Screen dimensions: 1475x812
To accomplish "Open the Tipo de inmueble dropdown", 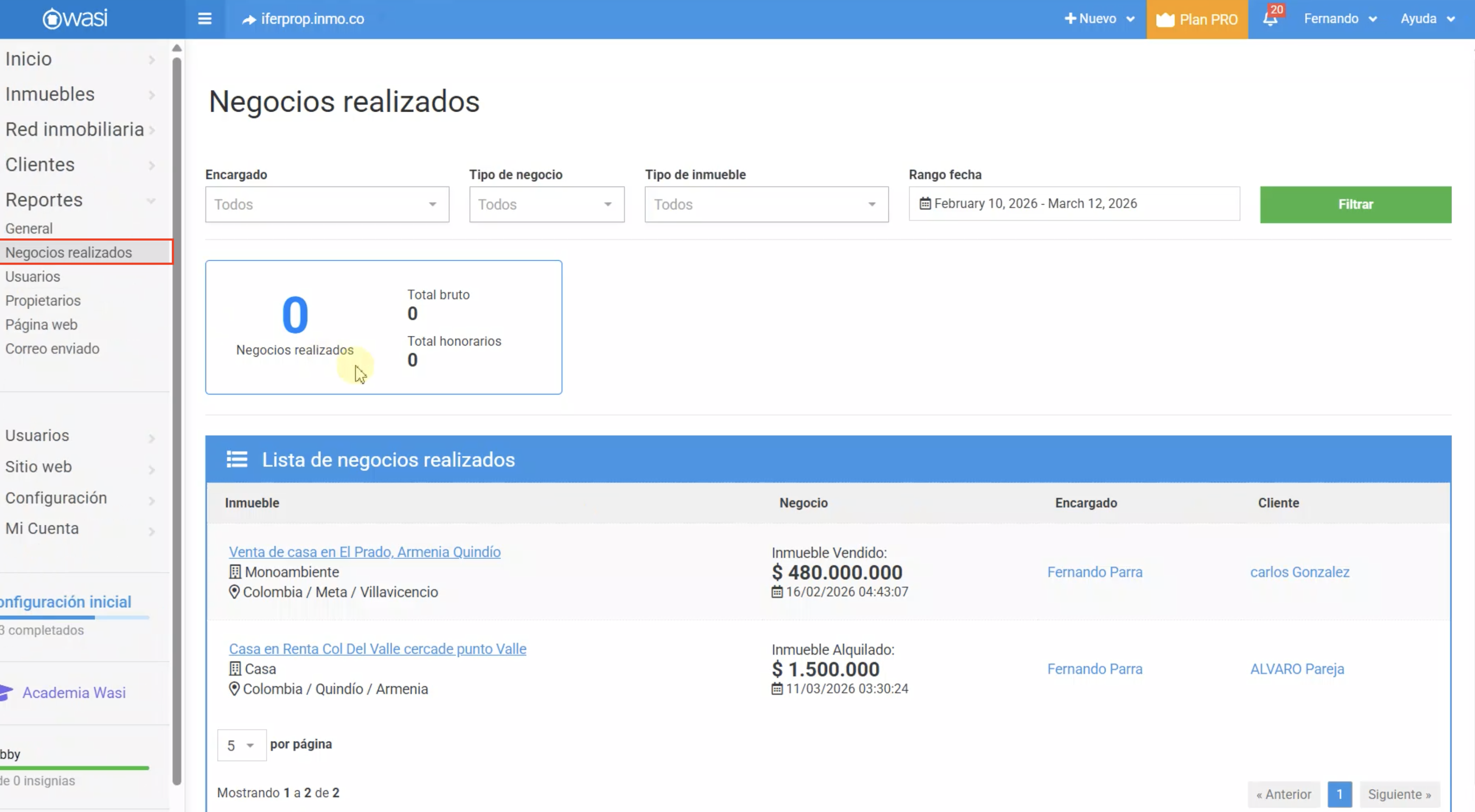I will pos(766,204).
